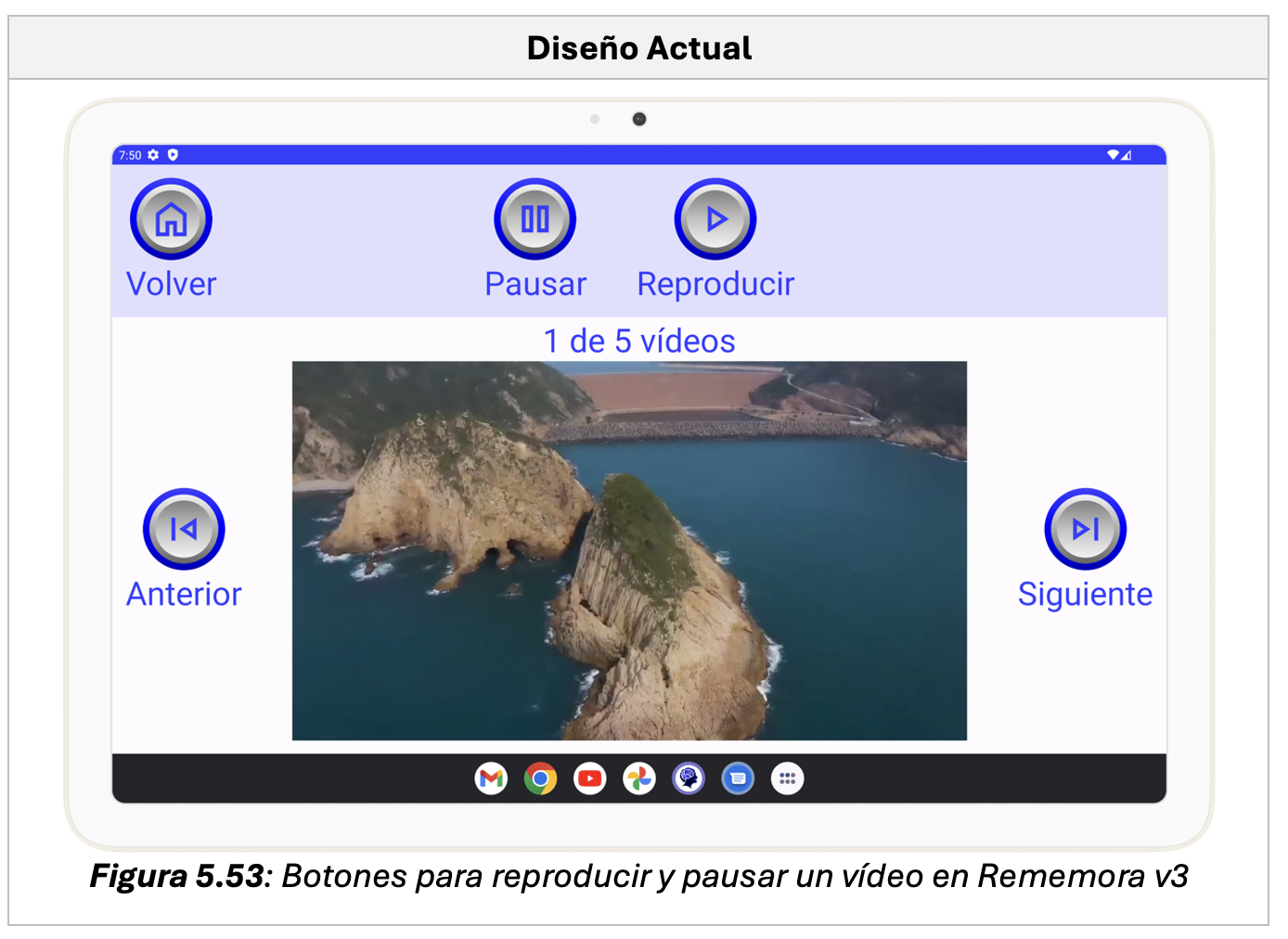
Task: Tap the home icon above Volver
Action: pyautogui.click(x=171, y=220)
